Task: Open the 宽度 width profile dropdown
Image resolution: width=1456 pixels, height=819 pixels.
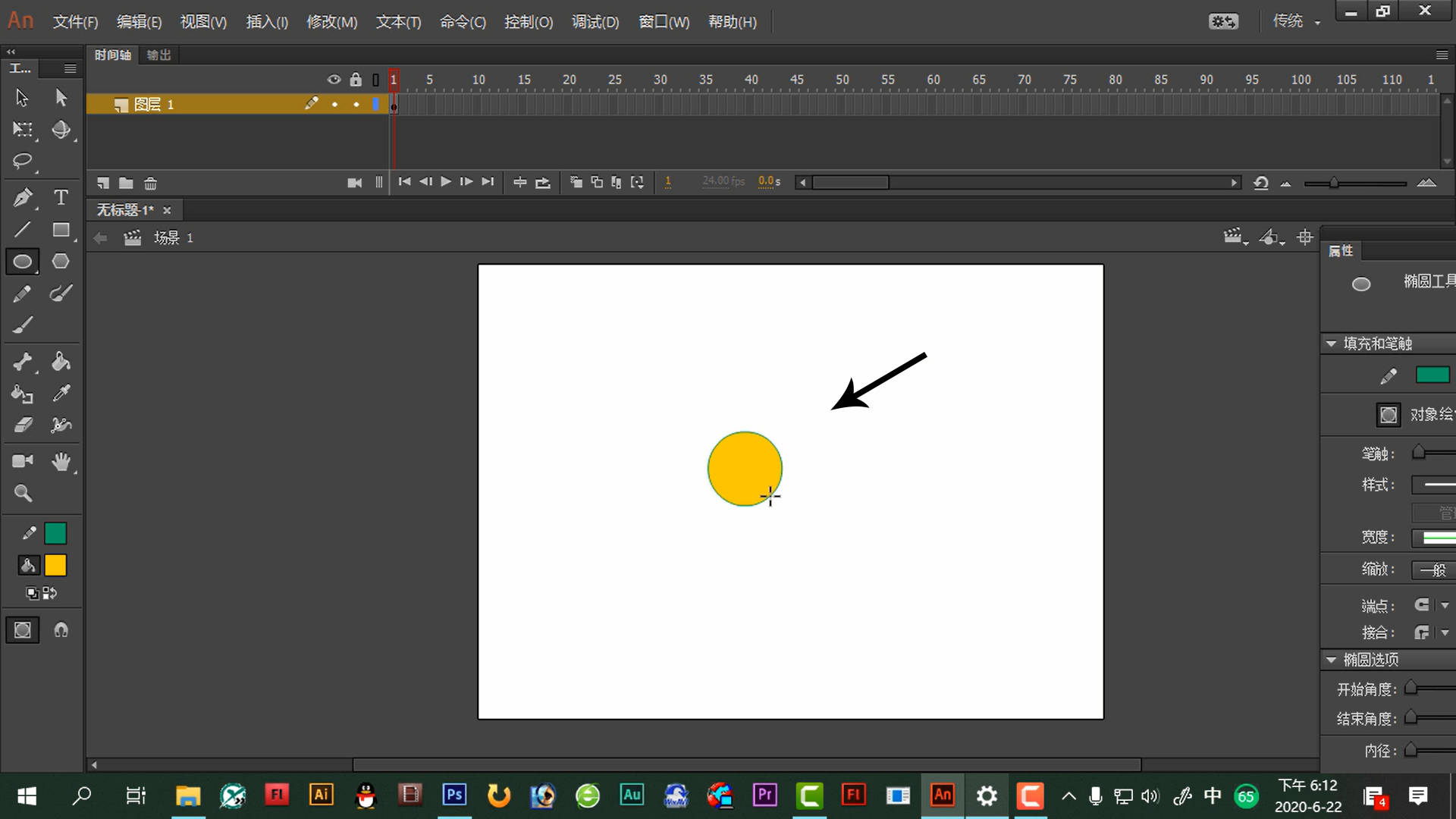Action: 1433,538
